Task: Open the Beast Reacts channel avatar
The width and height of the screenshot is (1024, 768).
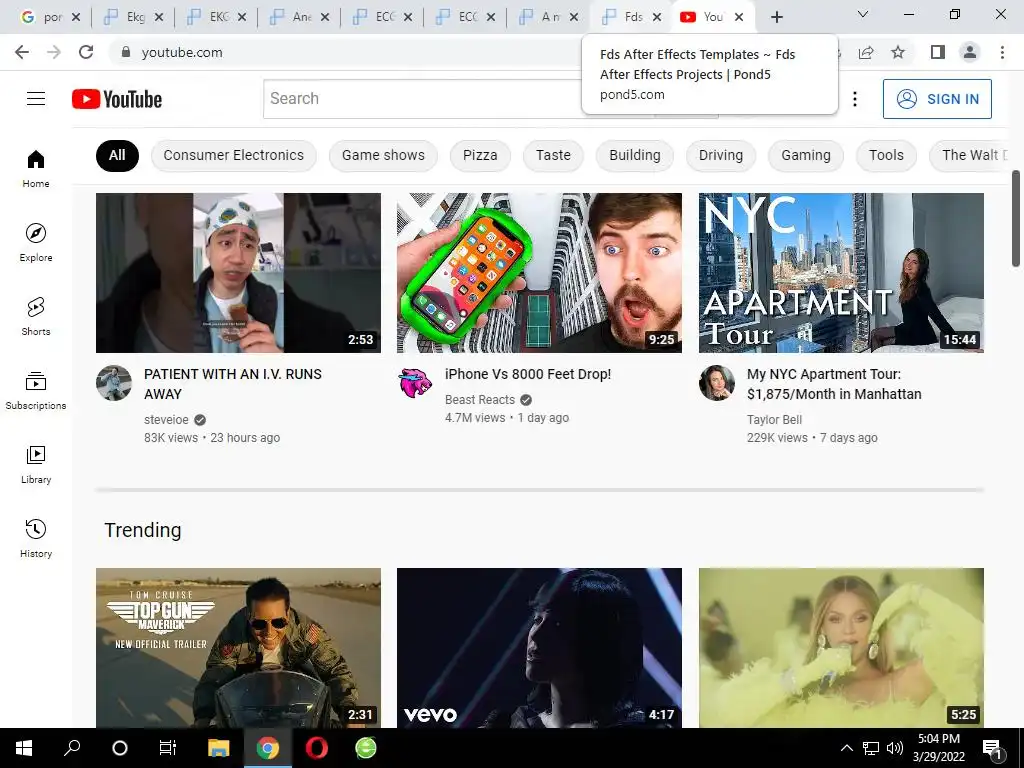Action: tap(415, 383)
